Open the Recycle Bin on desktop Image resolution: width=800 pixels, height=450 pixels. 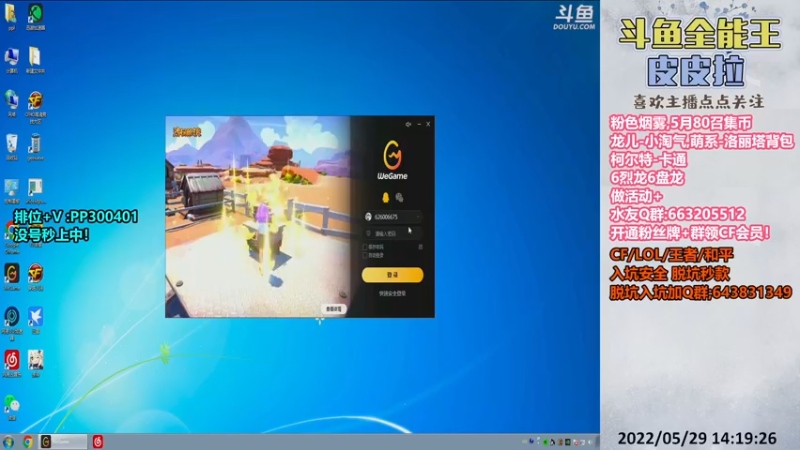tap(11, 147)
